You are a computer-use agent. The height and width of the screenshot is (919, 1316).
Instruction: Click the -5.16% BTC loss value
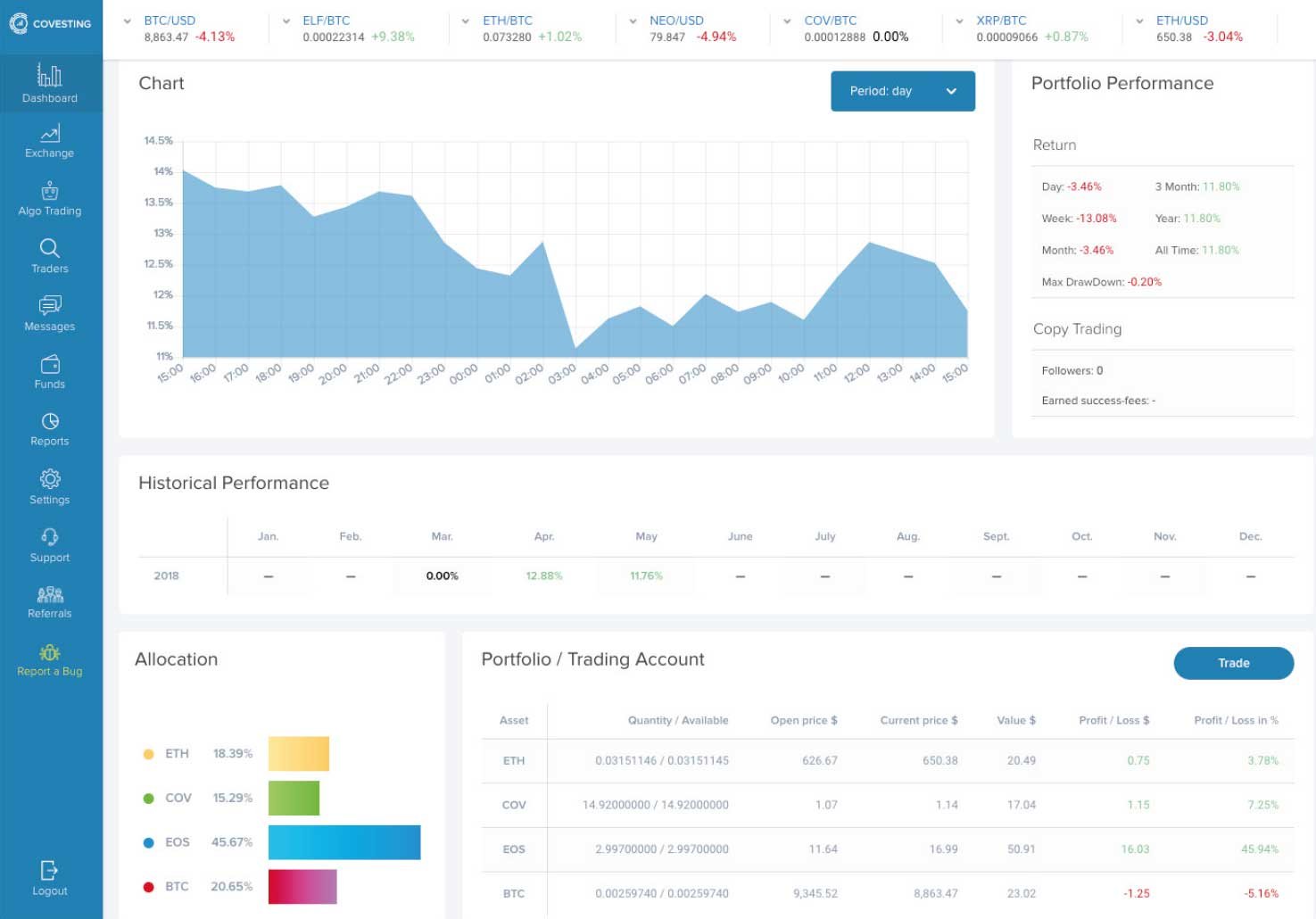click(x=1262, y=893)
